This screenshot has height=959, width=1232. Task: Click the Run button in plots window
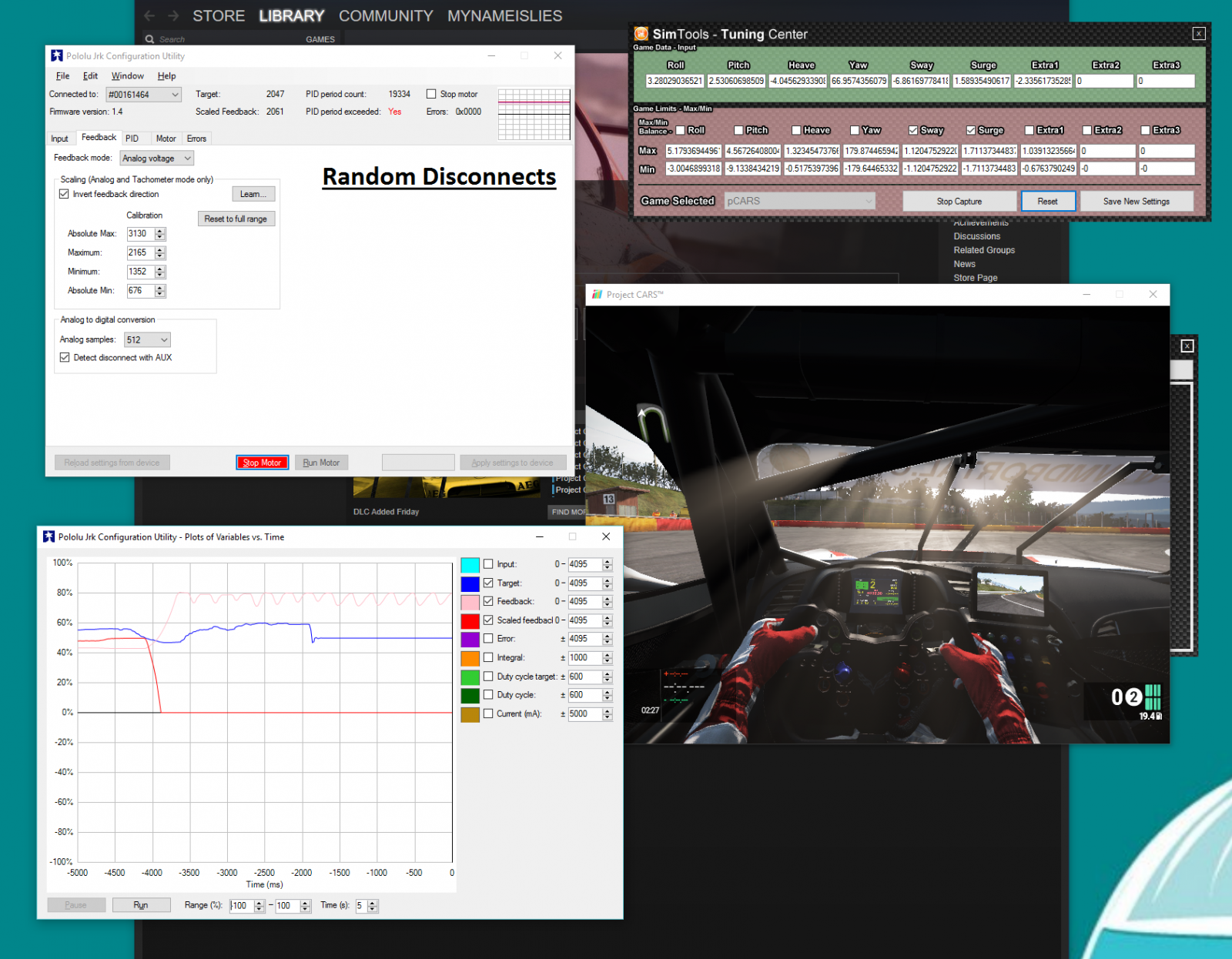141,905
